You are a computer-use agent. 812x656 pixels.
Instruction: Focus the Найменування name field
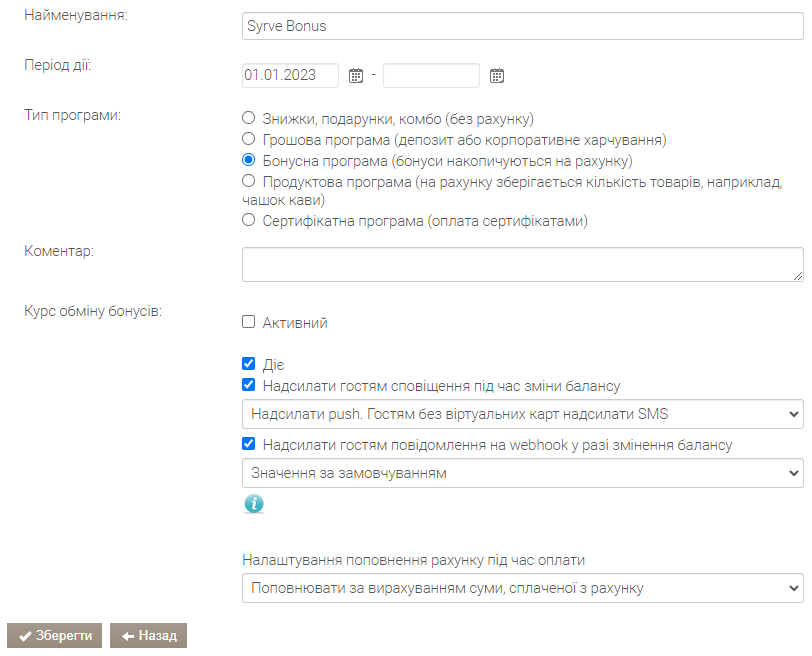pos(523,26)
